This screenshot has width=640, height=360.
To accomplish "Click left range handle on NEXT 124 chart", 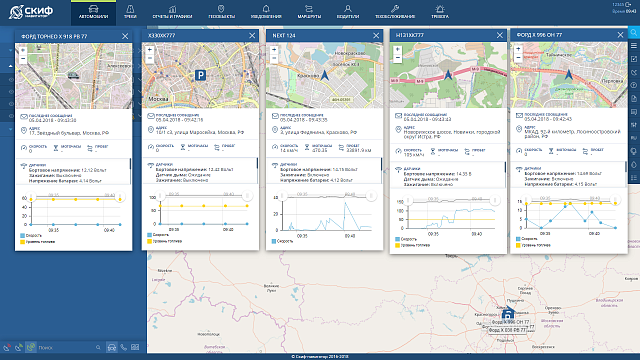I will click(x=282, y=196).
